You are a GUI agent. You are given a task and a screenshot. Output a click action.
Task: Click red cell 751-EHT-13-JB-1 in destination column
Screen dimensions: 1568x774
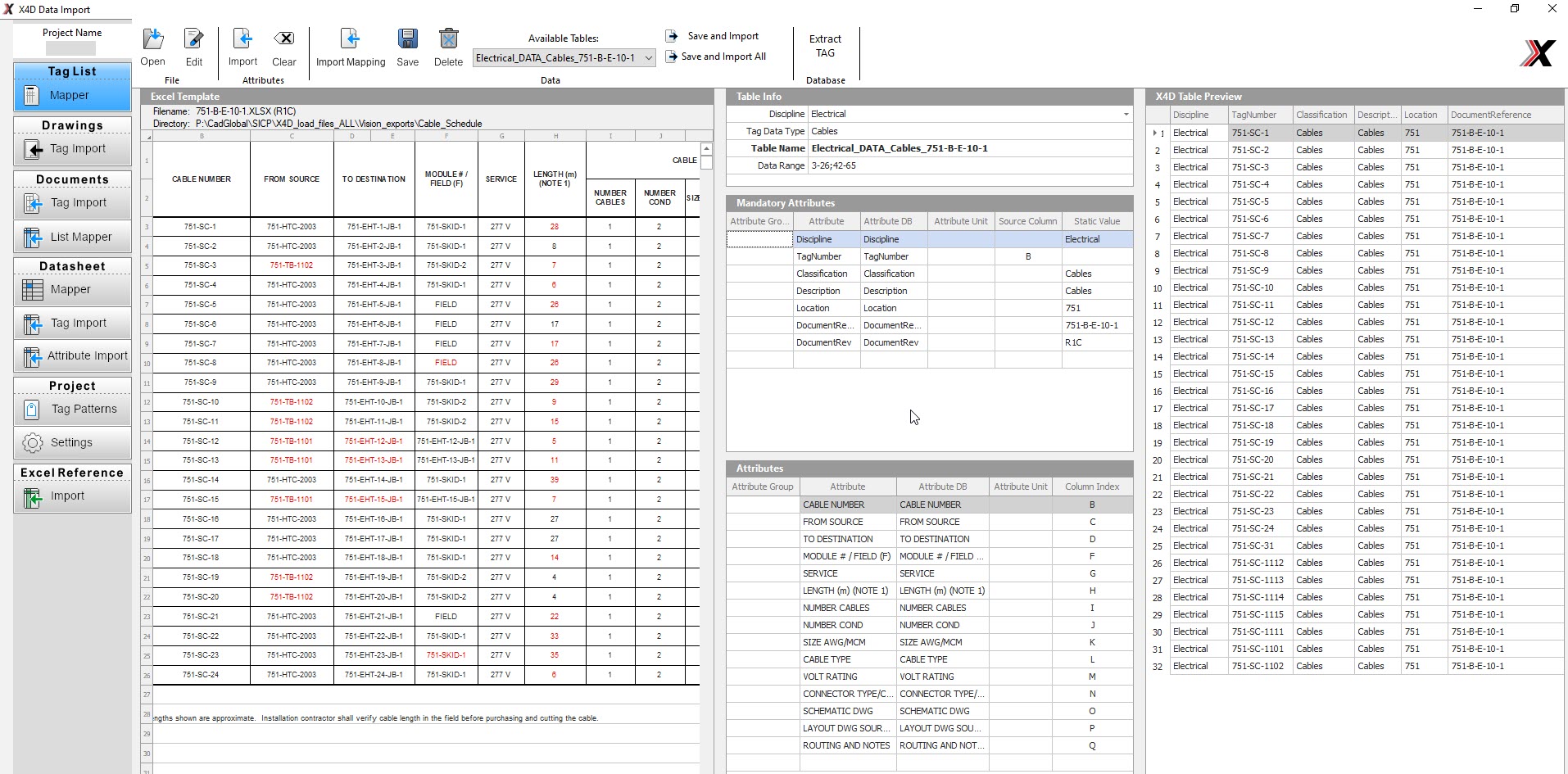[x=374, y=460]
